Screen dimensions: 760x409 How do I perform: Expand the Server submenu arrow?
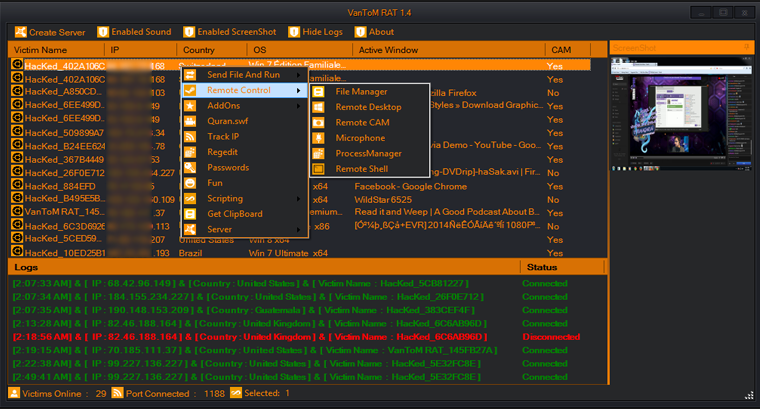pos(299,230)
